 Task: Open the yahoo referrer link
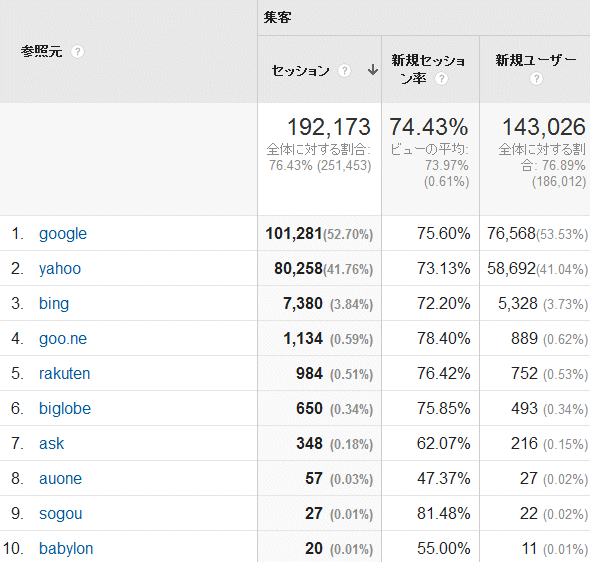pyautogui.click(x=60, y=269)
